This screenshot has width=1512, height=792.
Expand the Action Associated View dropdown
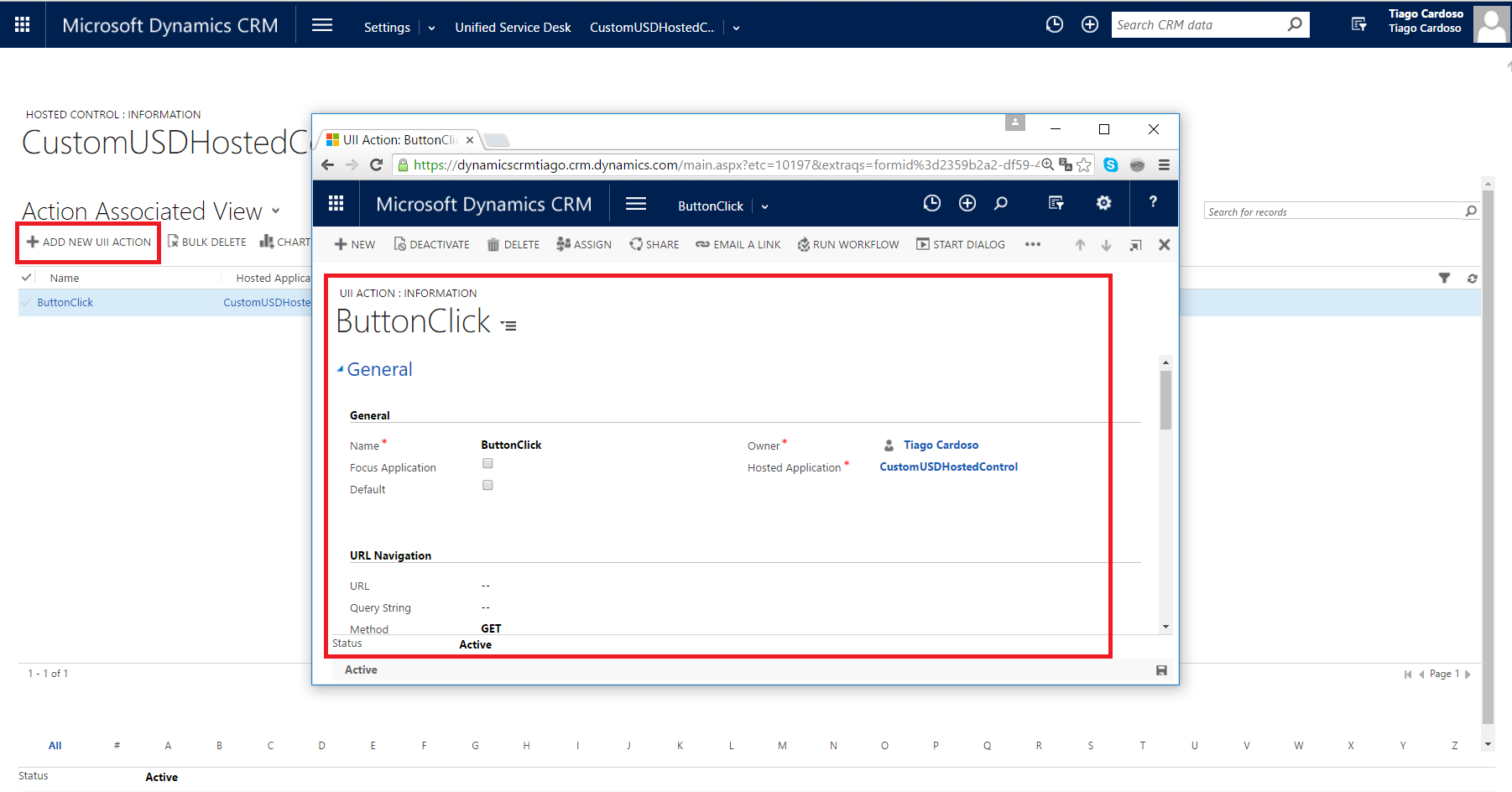point(275,211)
